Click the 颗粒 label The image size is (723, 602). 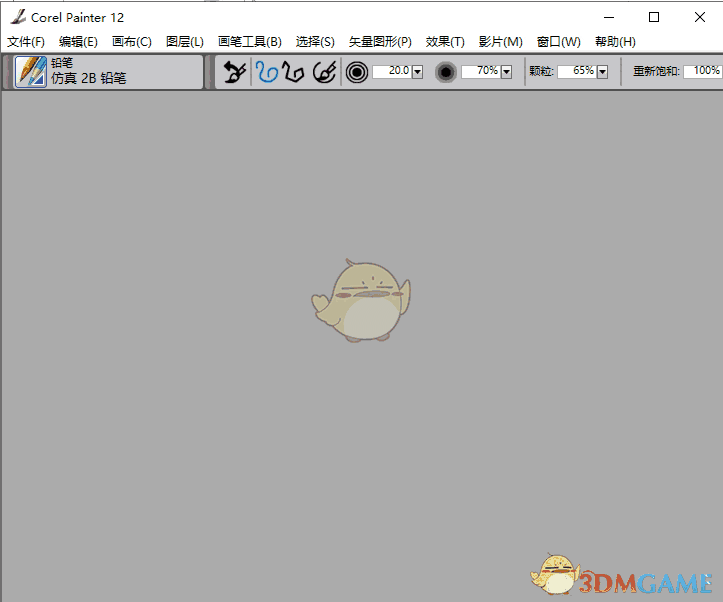pyautogui.click(x=541, y=71)
